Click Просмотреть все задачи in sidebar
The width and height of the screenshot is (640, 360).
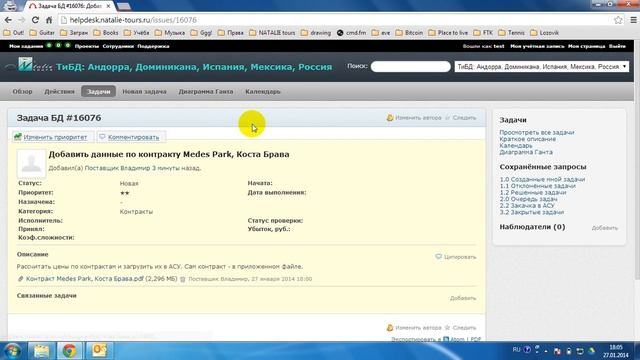click(537, 132)
